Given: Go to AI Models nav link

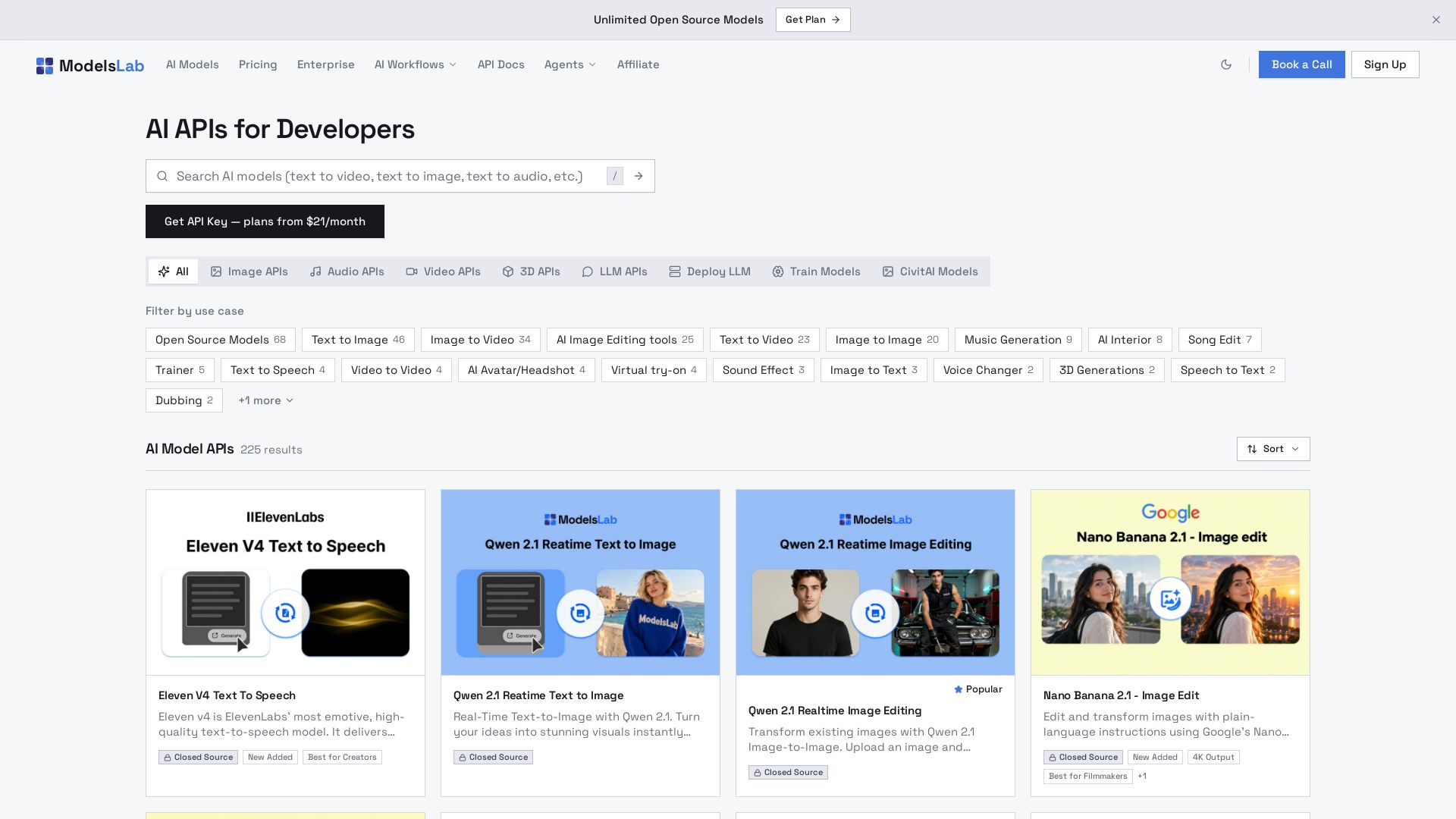Looking at the screenshot, I should (x=193, y=64).
